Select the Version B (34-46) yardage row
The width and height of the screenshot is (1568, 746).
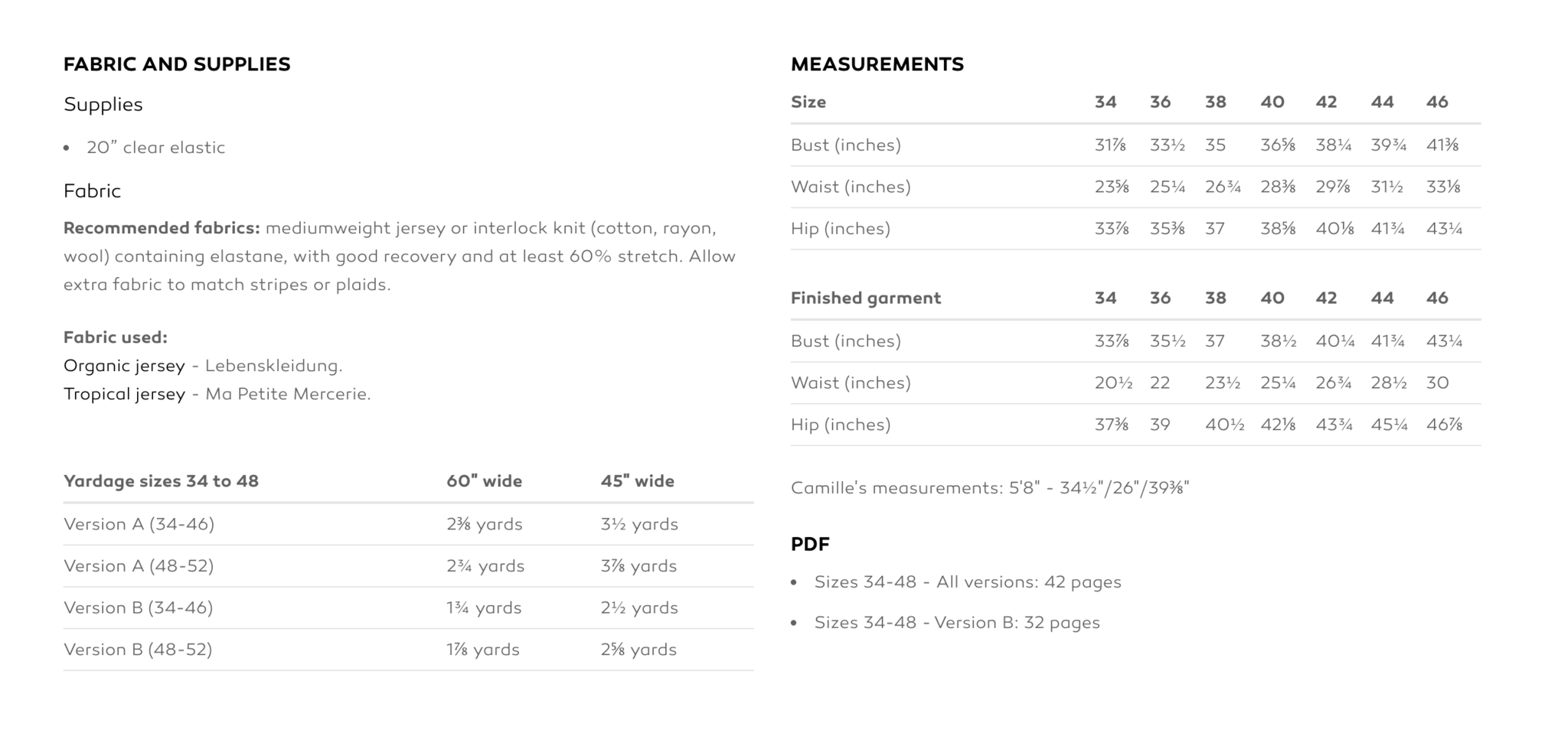(408, 608)
